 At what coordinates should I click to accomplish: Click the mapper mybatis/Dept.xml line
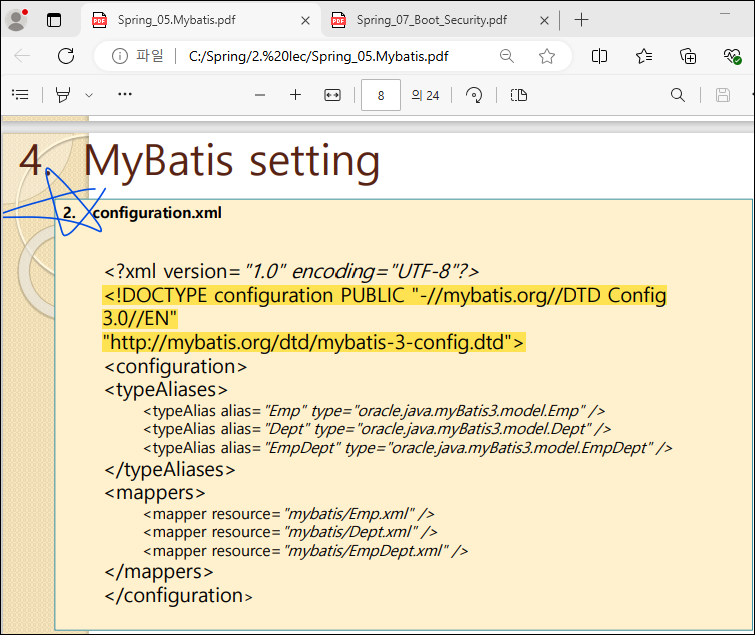click(290, 532)
